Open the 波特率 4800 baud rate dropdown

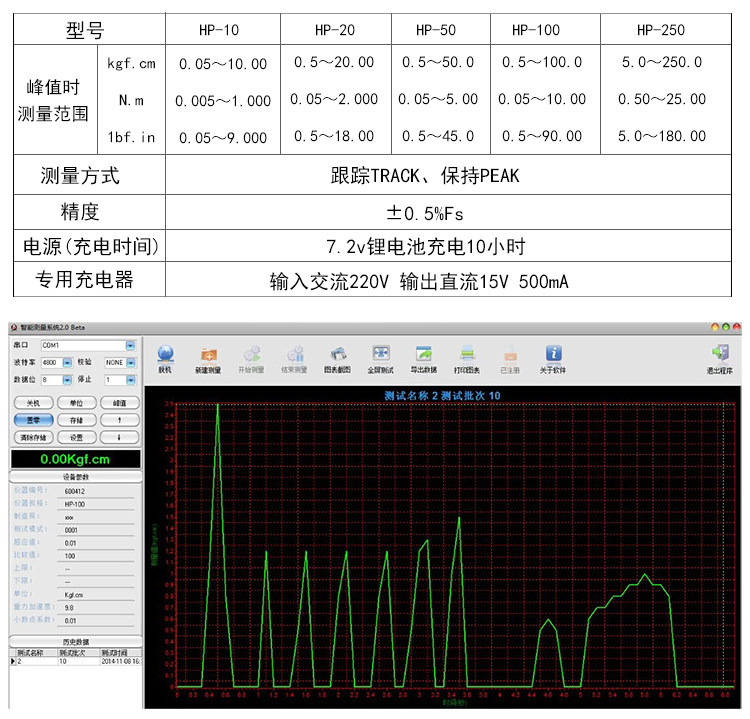pyautogui.click(x=67, y=363)
